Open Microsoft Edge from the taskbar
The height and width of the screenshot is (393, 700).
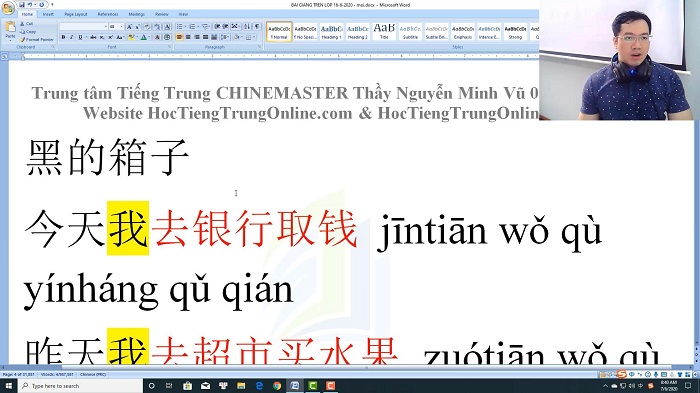click(x=259, y=386)
